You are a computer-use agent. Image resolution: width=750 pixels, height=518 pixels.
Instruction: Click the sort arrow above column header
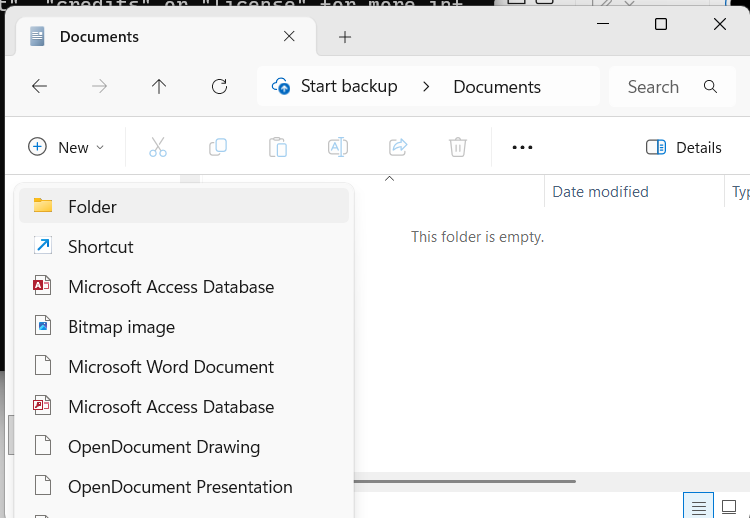(x=389, y=178)
